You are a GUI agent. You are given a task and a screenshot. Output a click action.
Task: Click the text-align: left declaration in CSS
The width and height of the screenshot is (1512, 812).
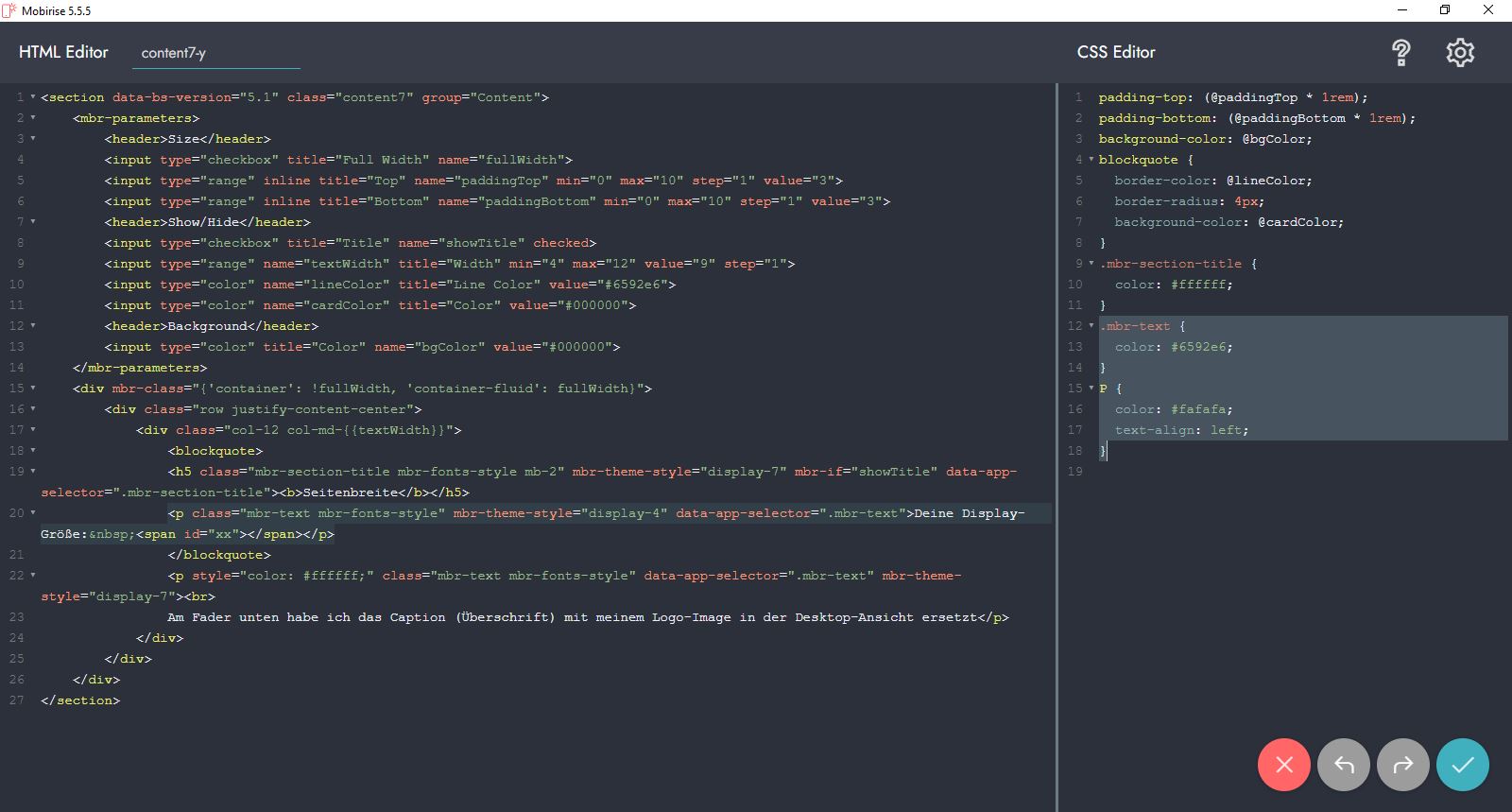pyautogui.click(x=1181, y=430)
